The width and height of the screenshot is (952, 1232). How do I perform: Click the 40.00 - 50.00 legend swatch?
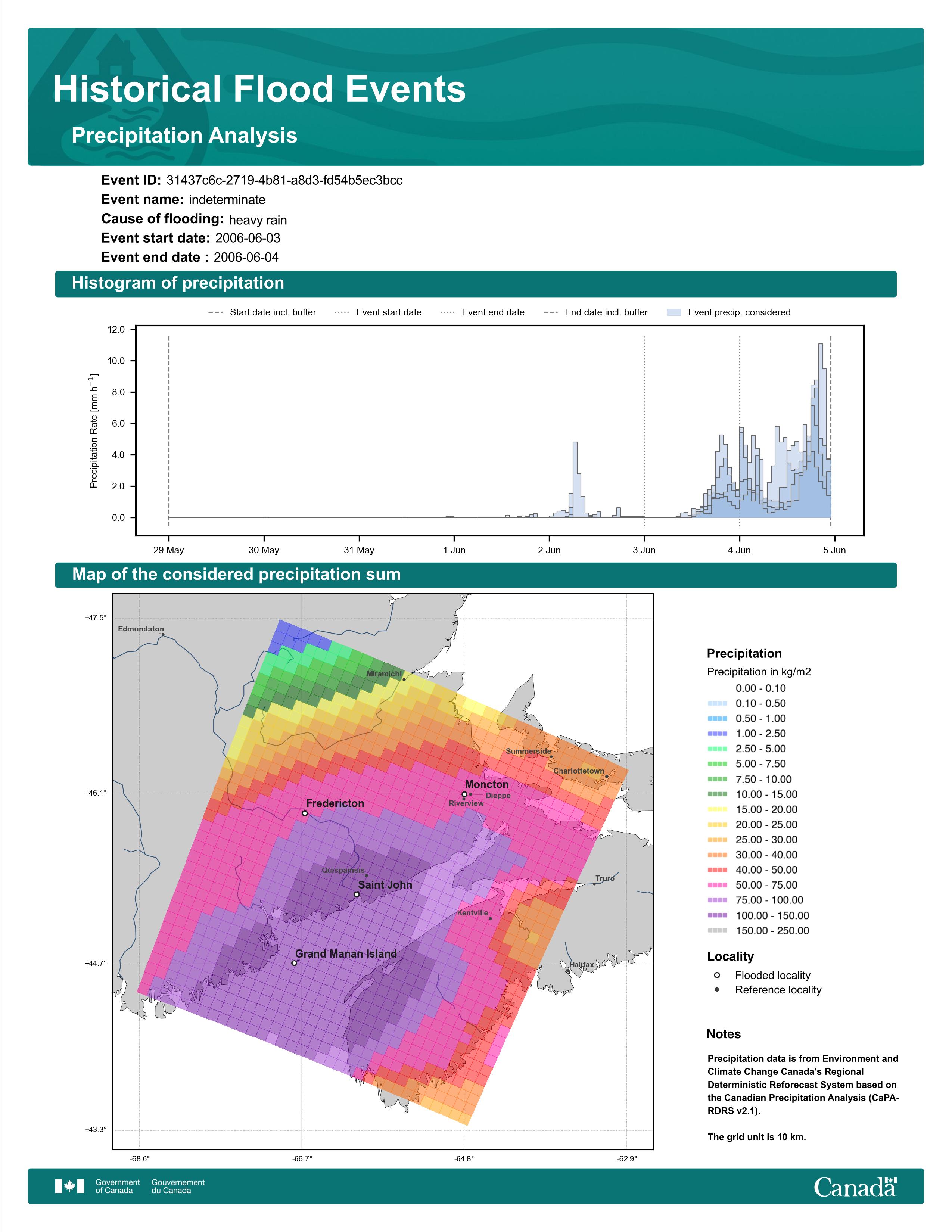(717, 870)
